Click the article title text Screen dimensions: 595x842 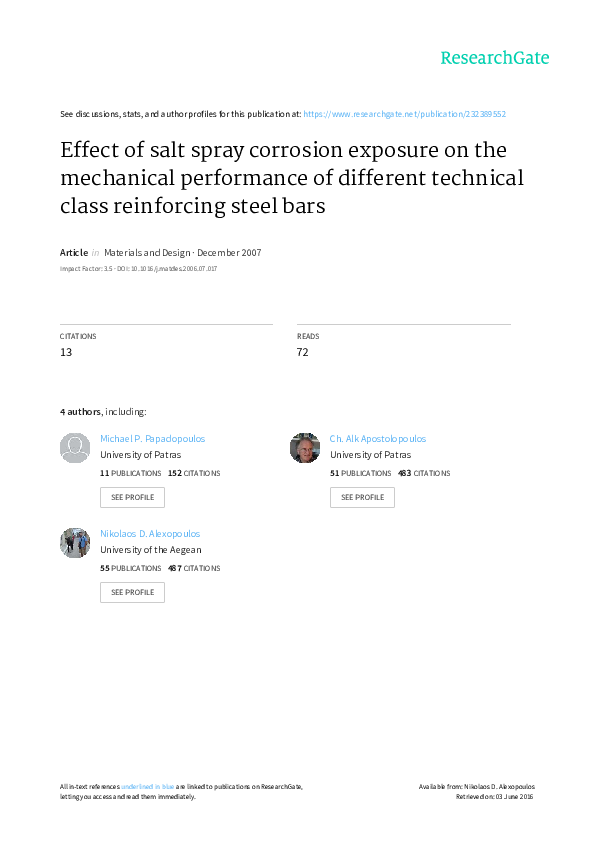[x=292, y=178]
